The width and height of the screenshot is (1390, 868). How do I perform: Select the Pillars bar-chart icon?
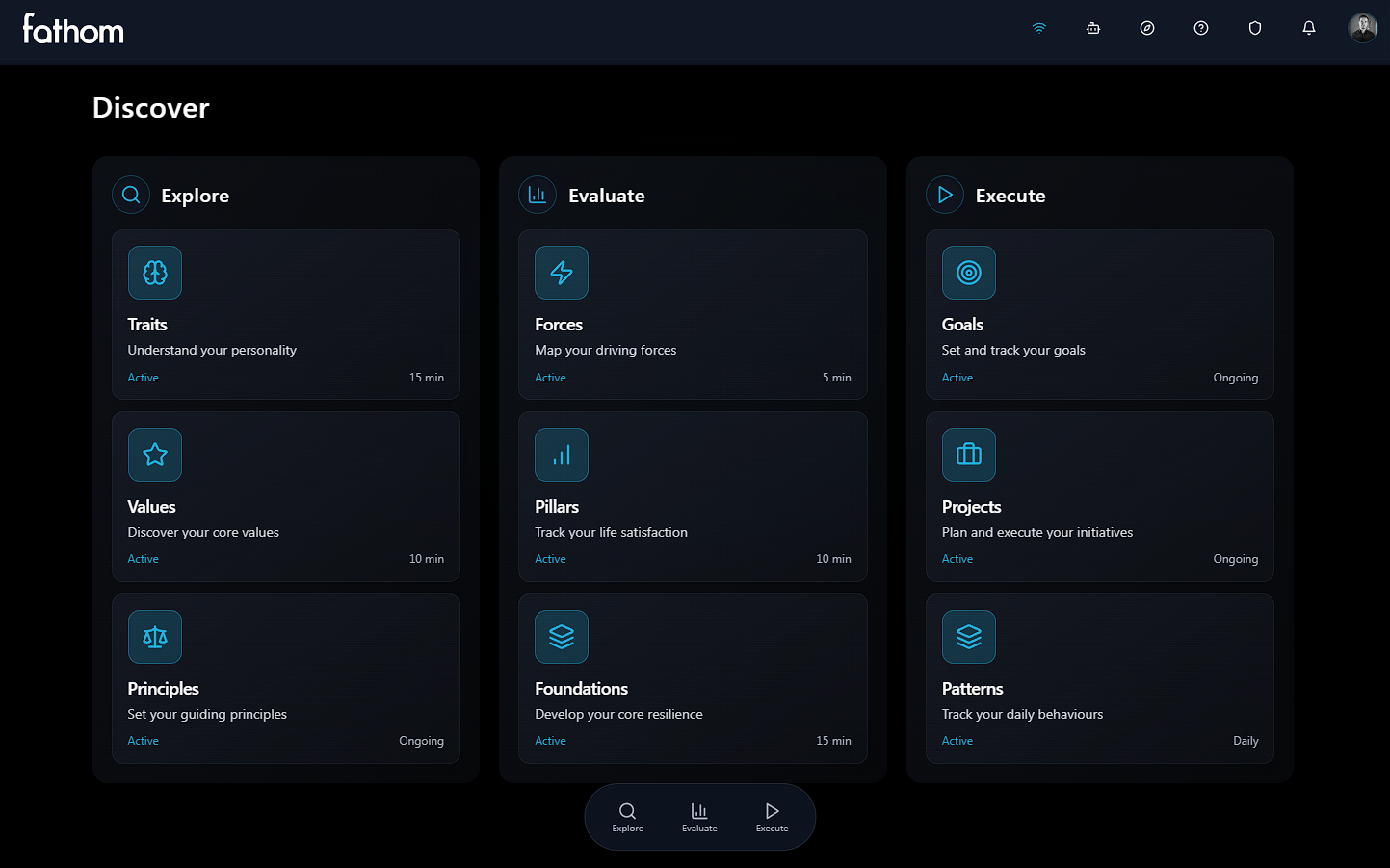[x=562, y=454]
